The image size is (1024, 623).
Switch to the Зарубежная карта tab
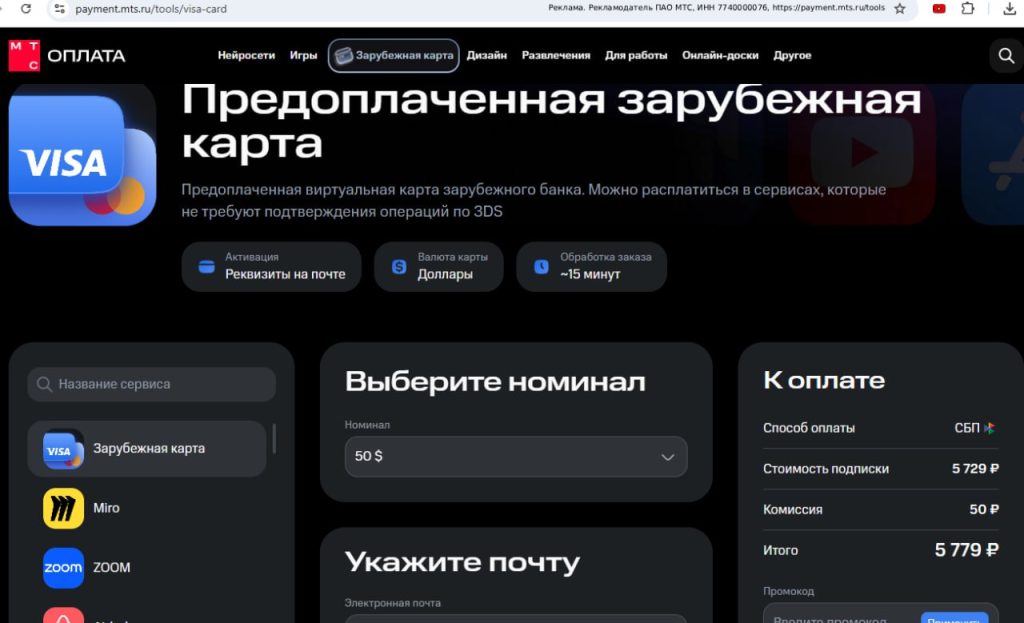click(x=394, y=56)
